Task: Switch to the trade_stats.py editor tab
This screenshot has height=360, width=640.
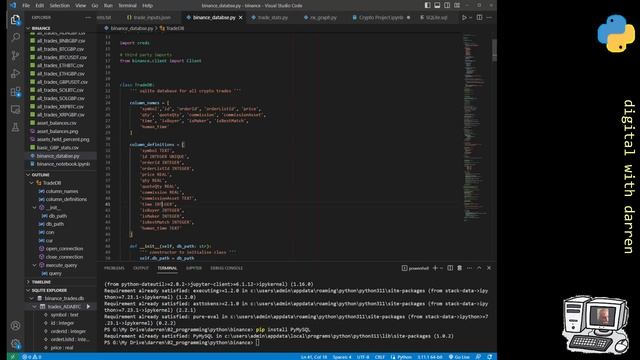Action: [270, 18]
